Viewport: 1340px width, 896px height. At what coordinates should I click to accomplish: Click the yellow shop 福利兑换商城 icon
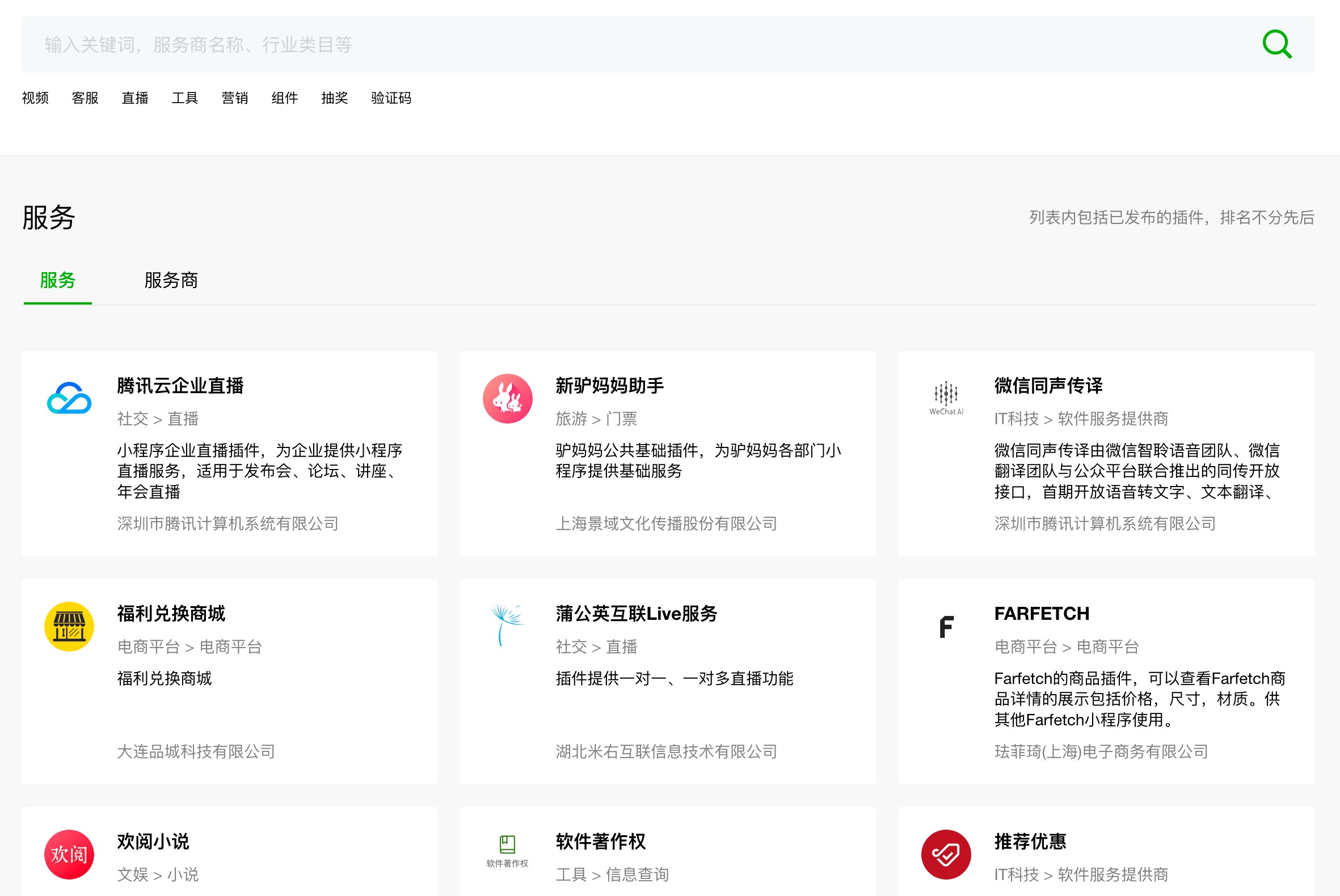coord(69,626)
